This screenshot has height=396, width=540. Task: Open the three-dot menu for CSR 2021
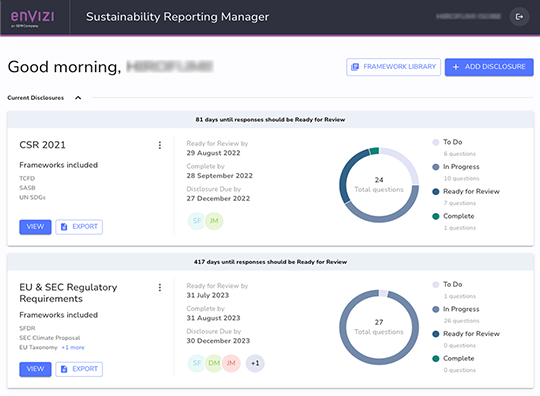(160, 145)
